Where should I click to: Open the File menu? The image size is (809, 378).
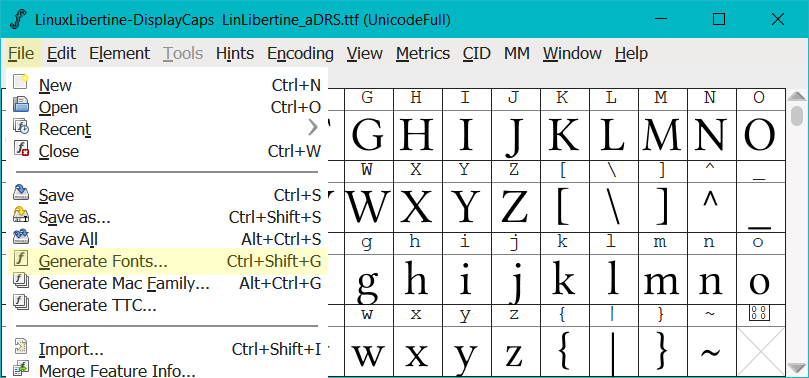(21, 53)
